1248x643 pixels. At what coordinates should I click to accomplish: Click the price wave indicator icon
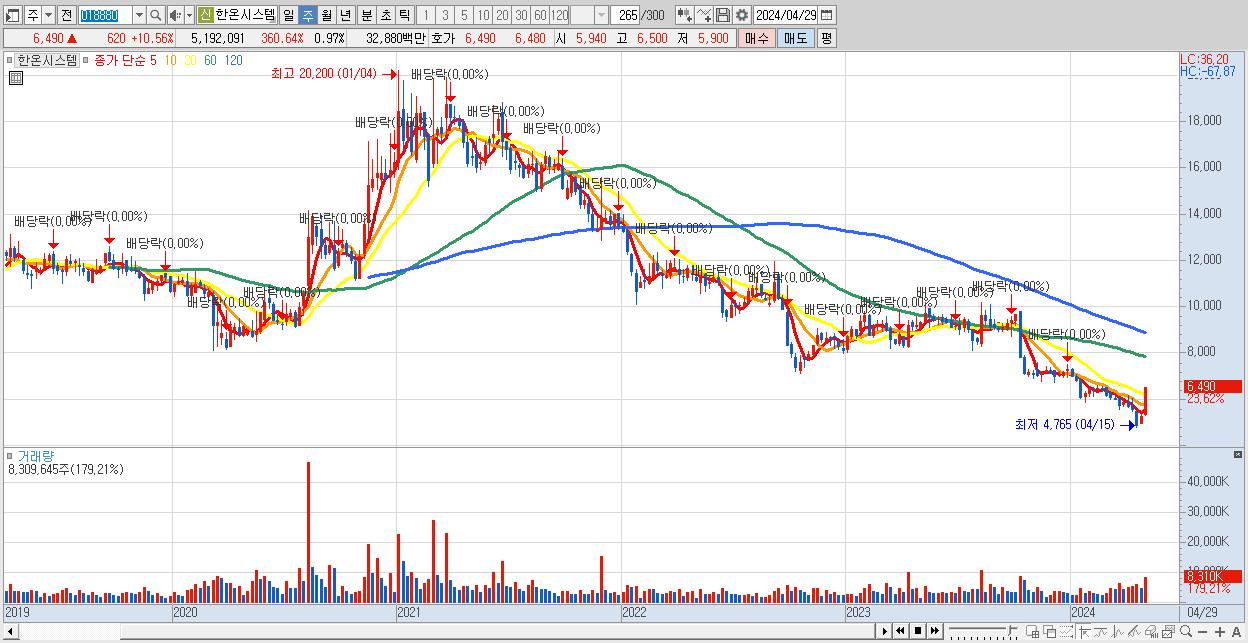coord(1118,632)
